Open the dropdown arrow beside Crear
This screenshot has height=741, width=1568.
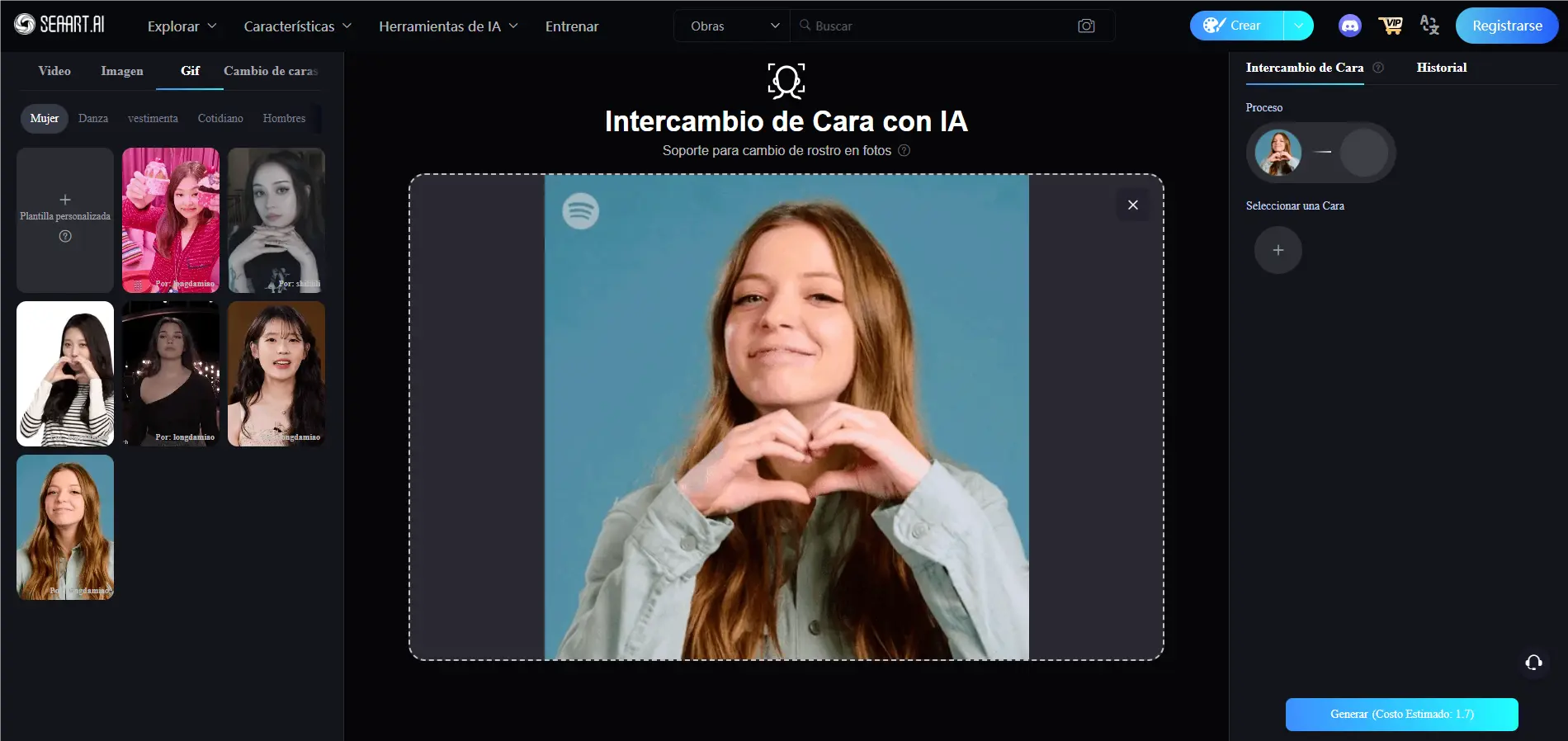[x=1298, y=26]
